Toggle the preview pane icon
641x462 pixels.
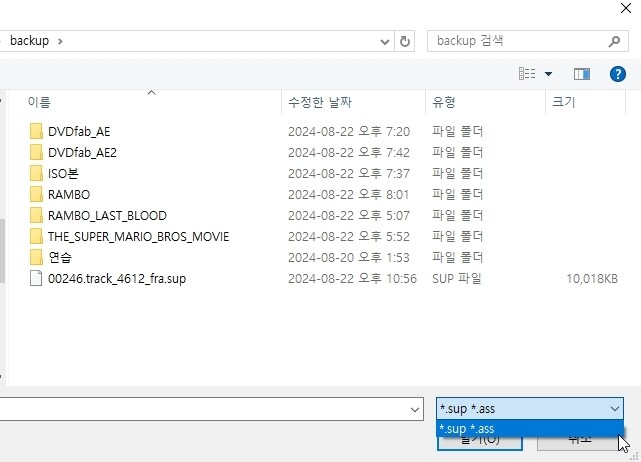point(582,74)
